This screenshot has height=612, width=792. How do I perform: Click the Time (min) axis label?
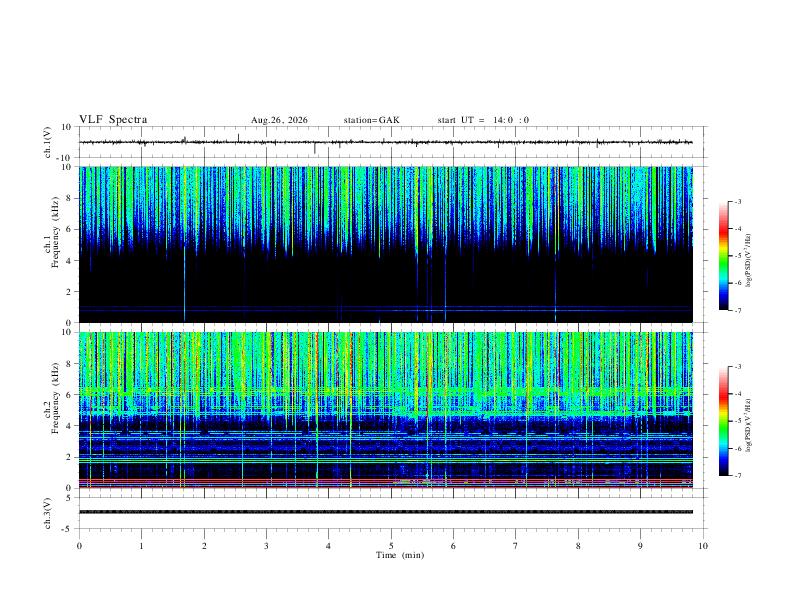click(400, 555)
